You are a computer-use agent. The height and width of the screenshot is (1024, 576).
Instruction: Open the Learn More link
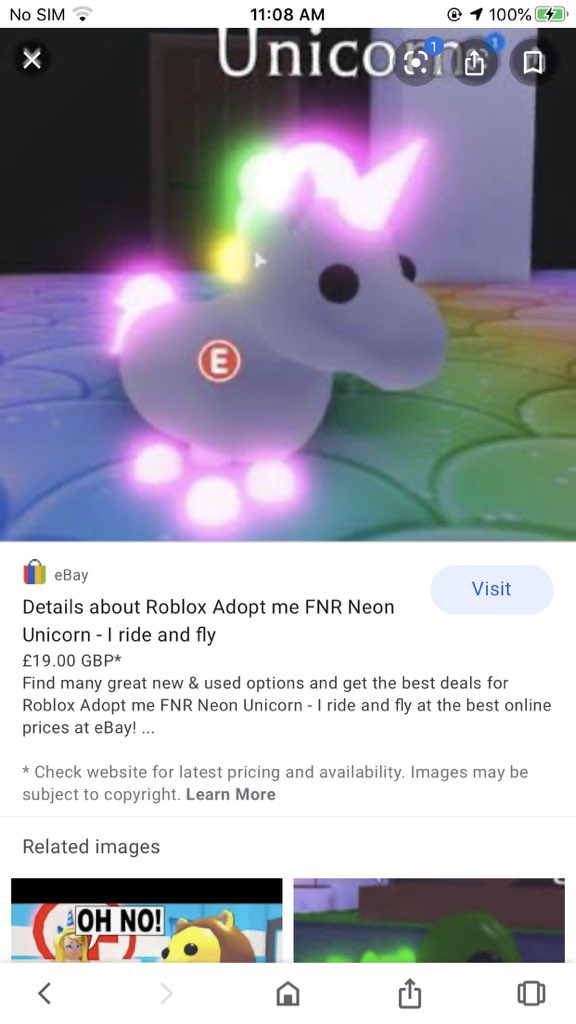(x=231, y=795)
